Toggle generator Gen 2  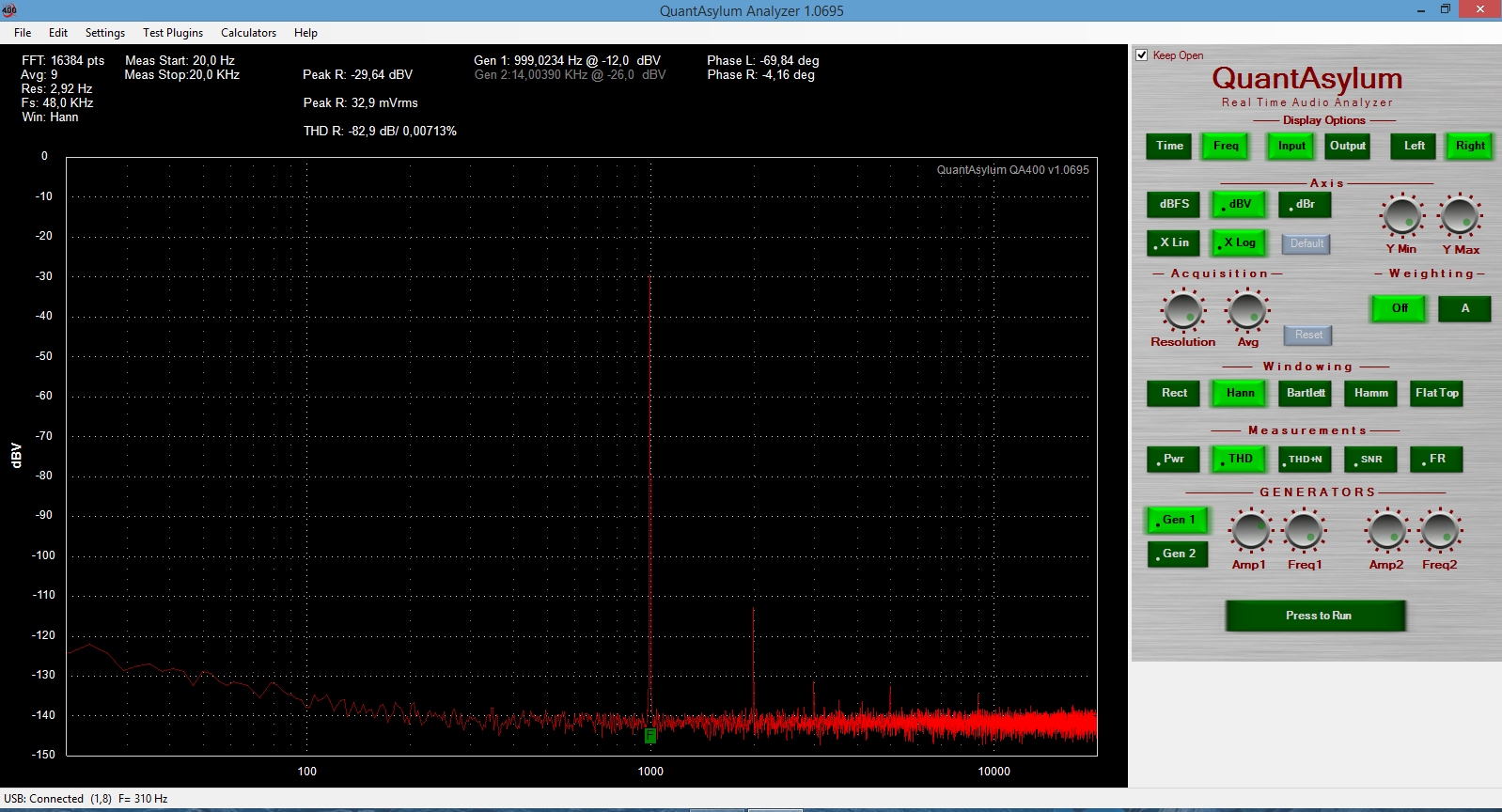(1179, 554)
